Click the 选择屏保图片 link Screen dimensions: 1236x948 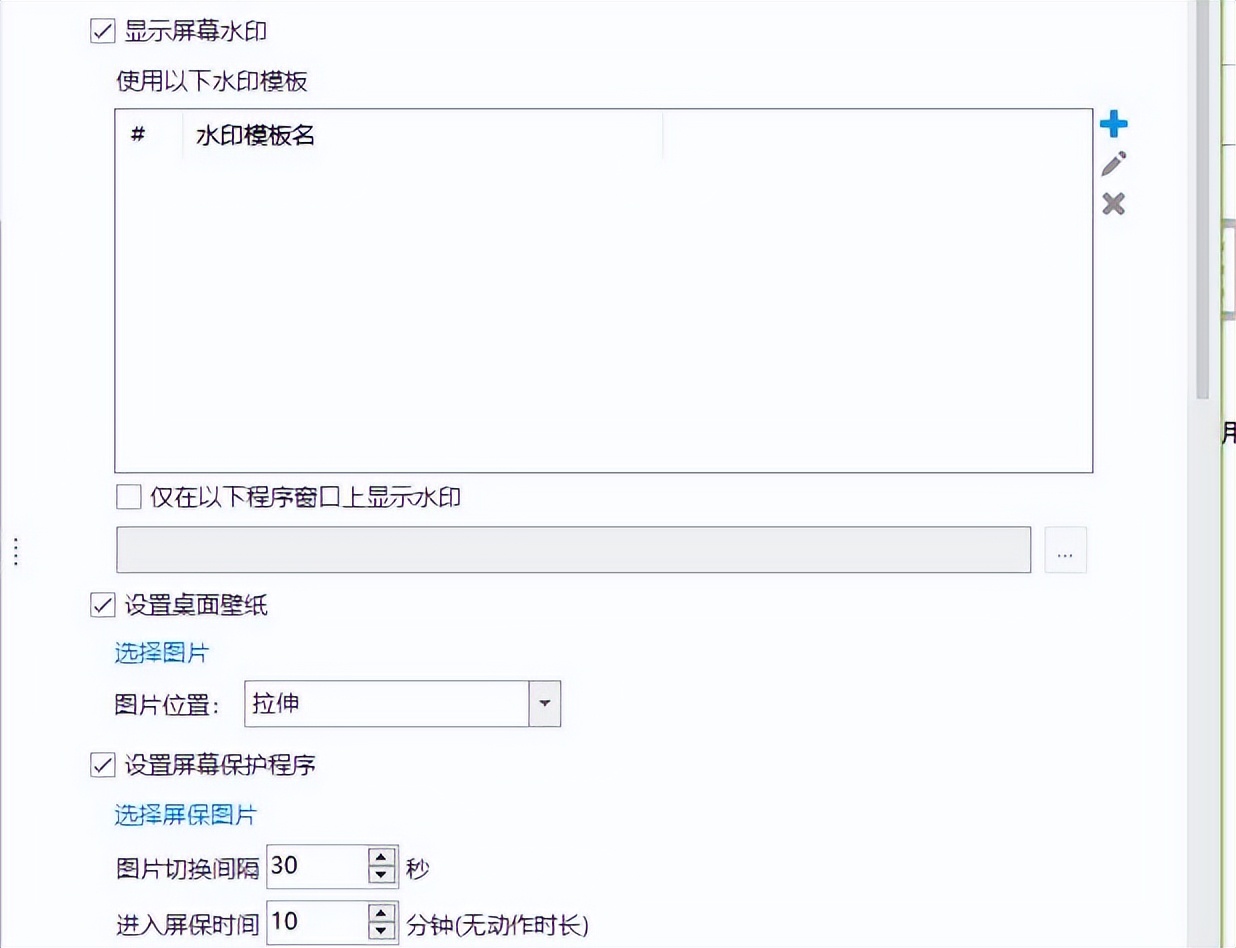click(x=183, y=815)
